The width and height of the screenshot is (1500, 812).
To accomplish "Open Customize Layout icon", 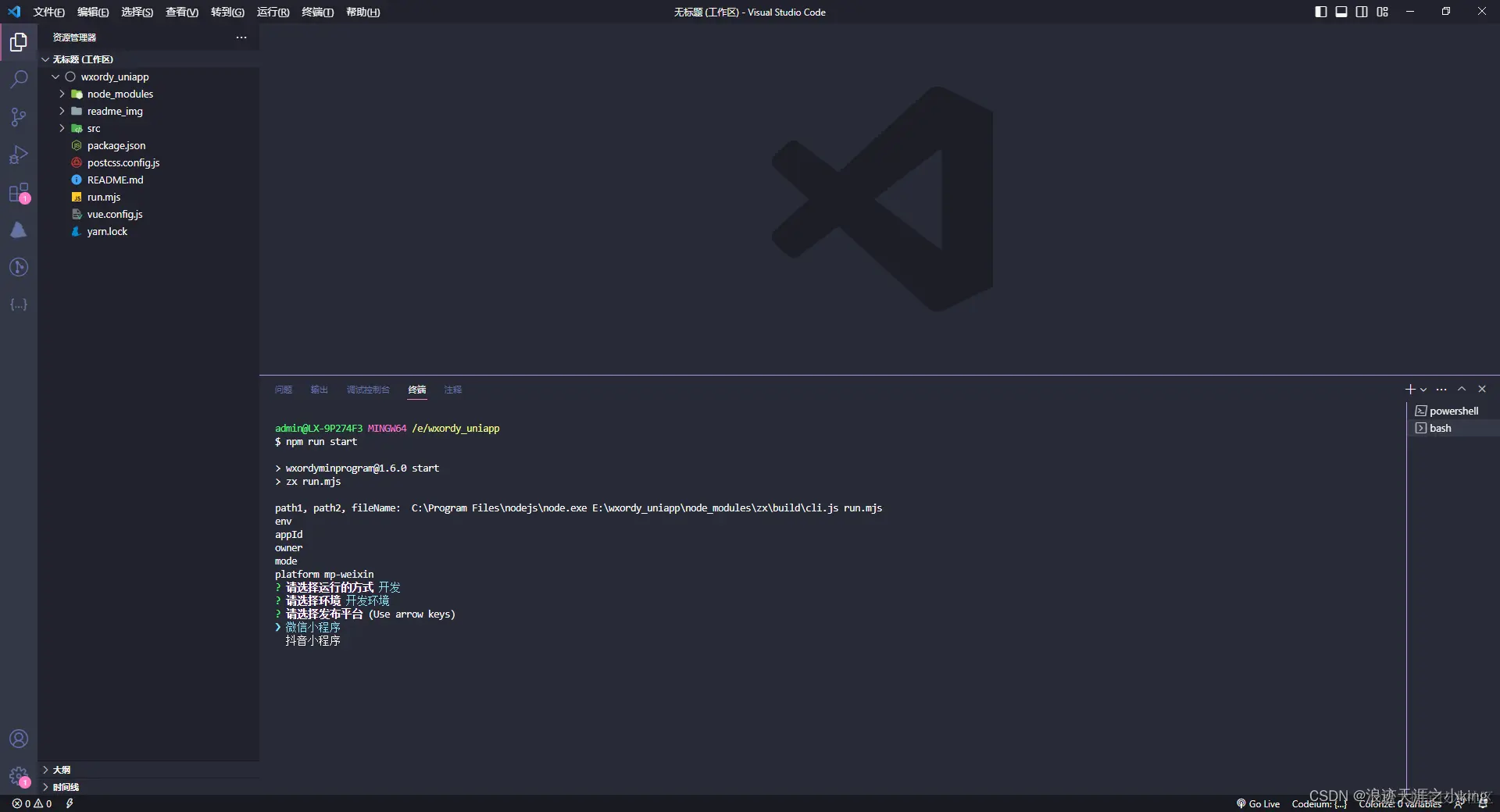I will (x=1382, y=12).
